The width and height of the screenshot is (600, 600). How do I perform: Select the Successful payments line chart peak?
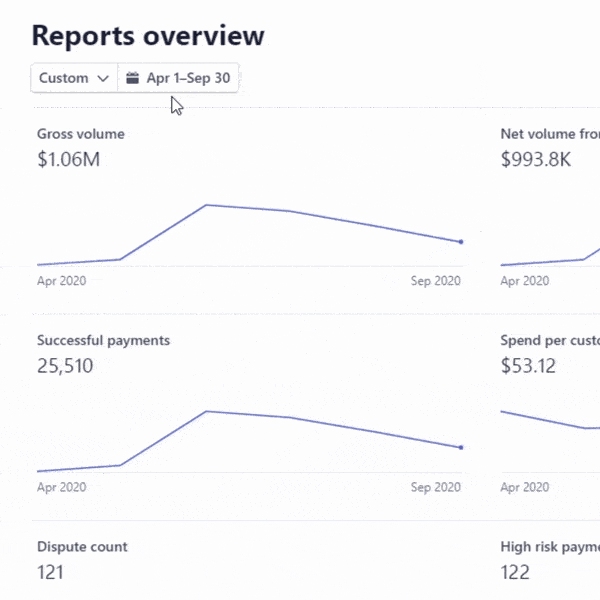pyautogui.click(x=206, y=411)
